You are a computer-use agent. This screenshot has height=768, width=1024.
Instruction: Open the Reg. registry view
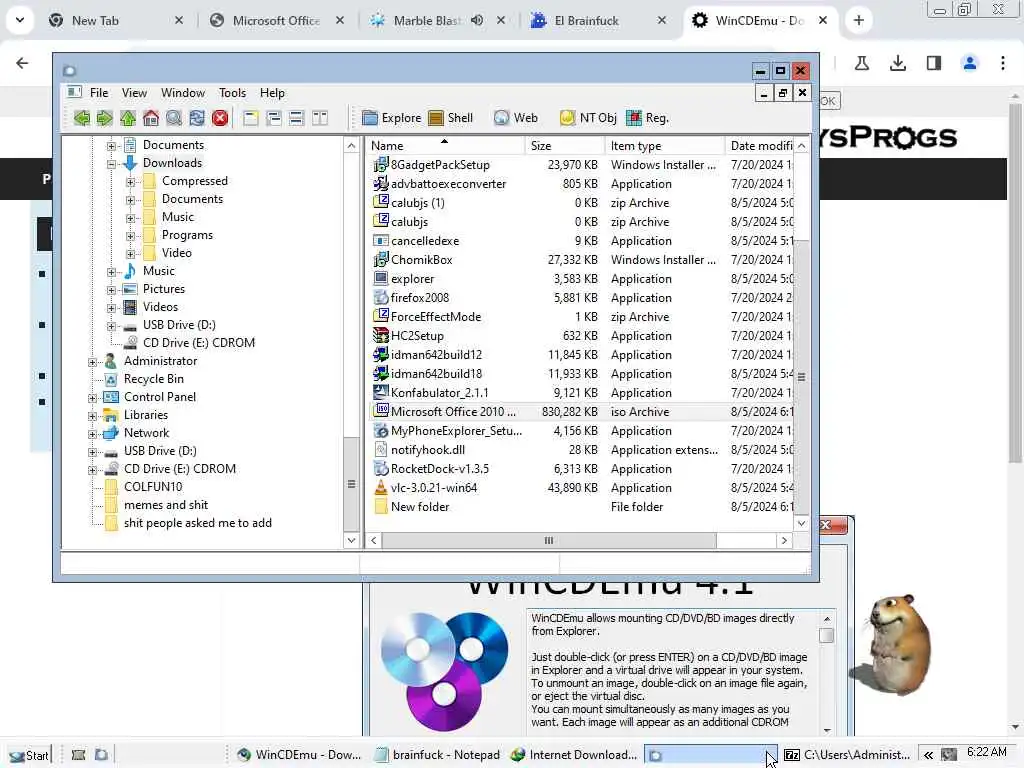[x=647, y=118]
